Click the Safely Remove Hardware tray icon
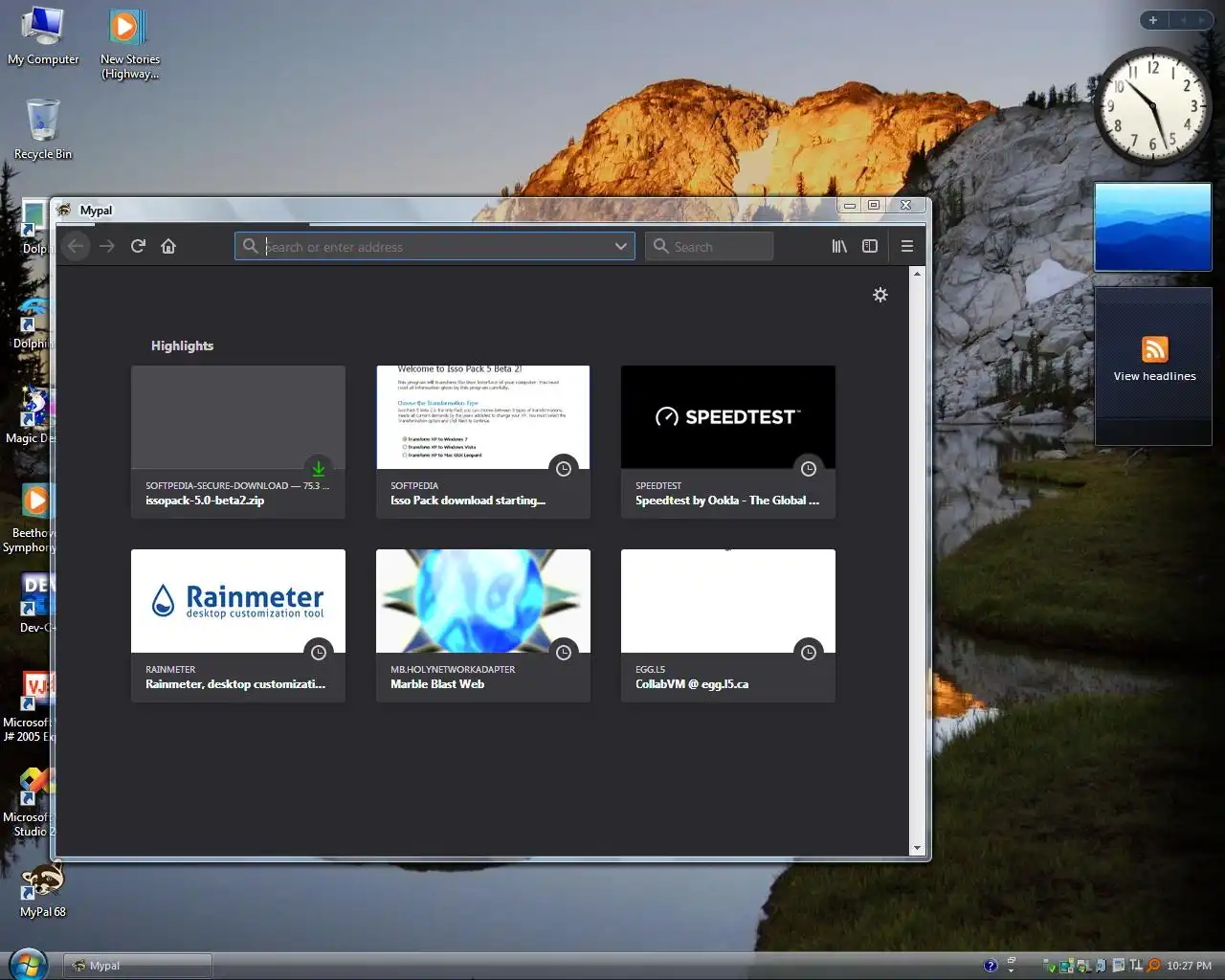The height and width of the screenshot is (980, 1225). [1049, 966]
